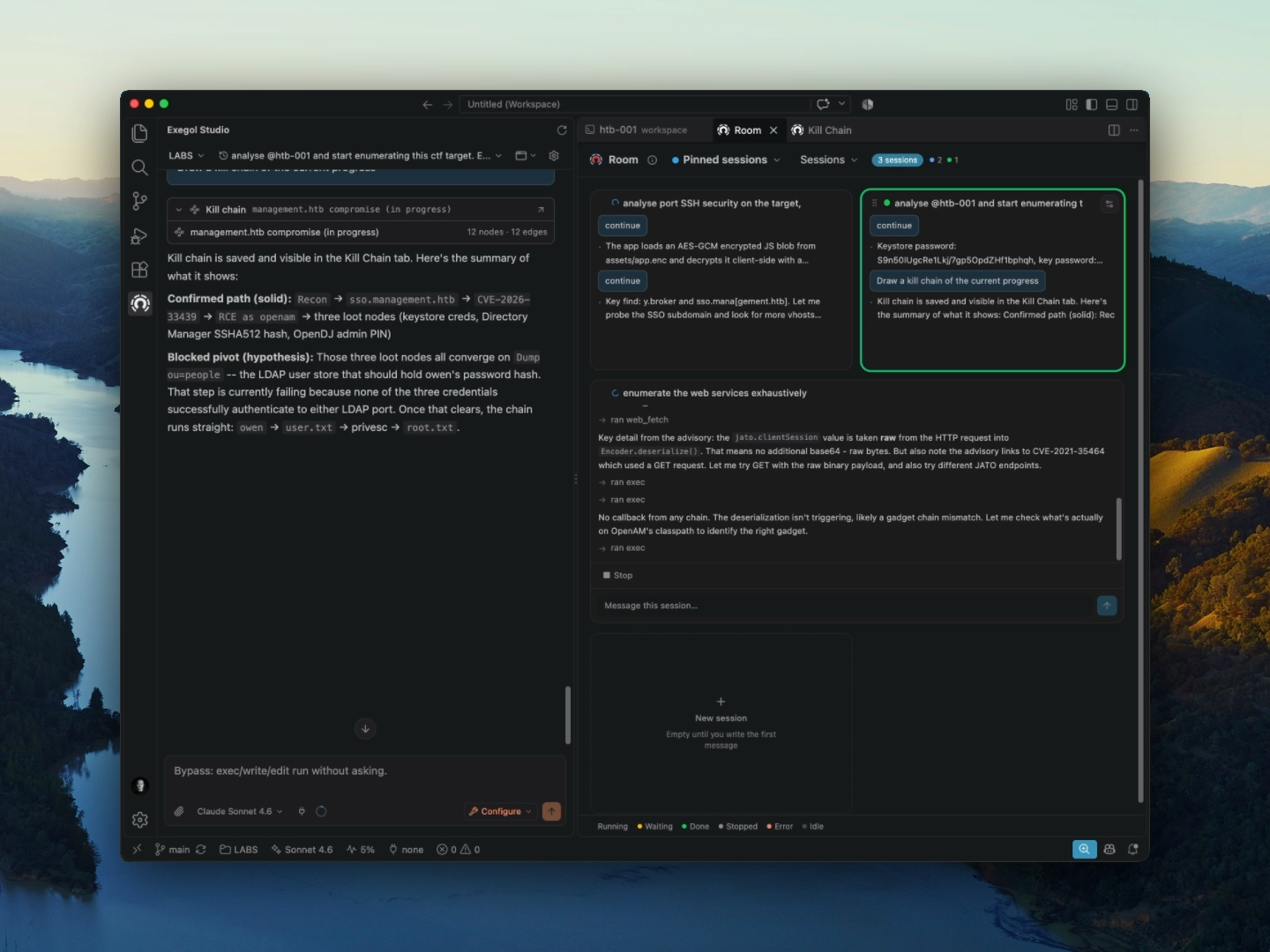Send message to the enumeration session

point(1107,606)
